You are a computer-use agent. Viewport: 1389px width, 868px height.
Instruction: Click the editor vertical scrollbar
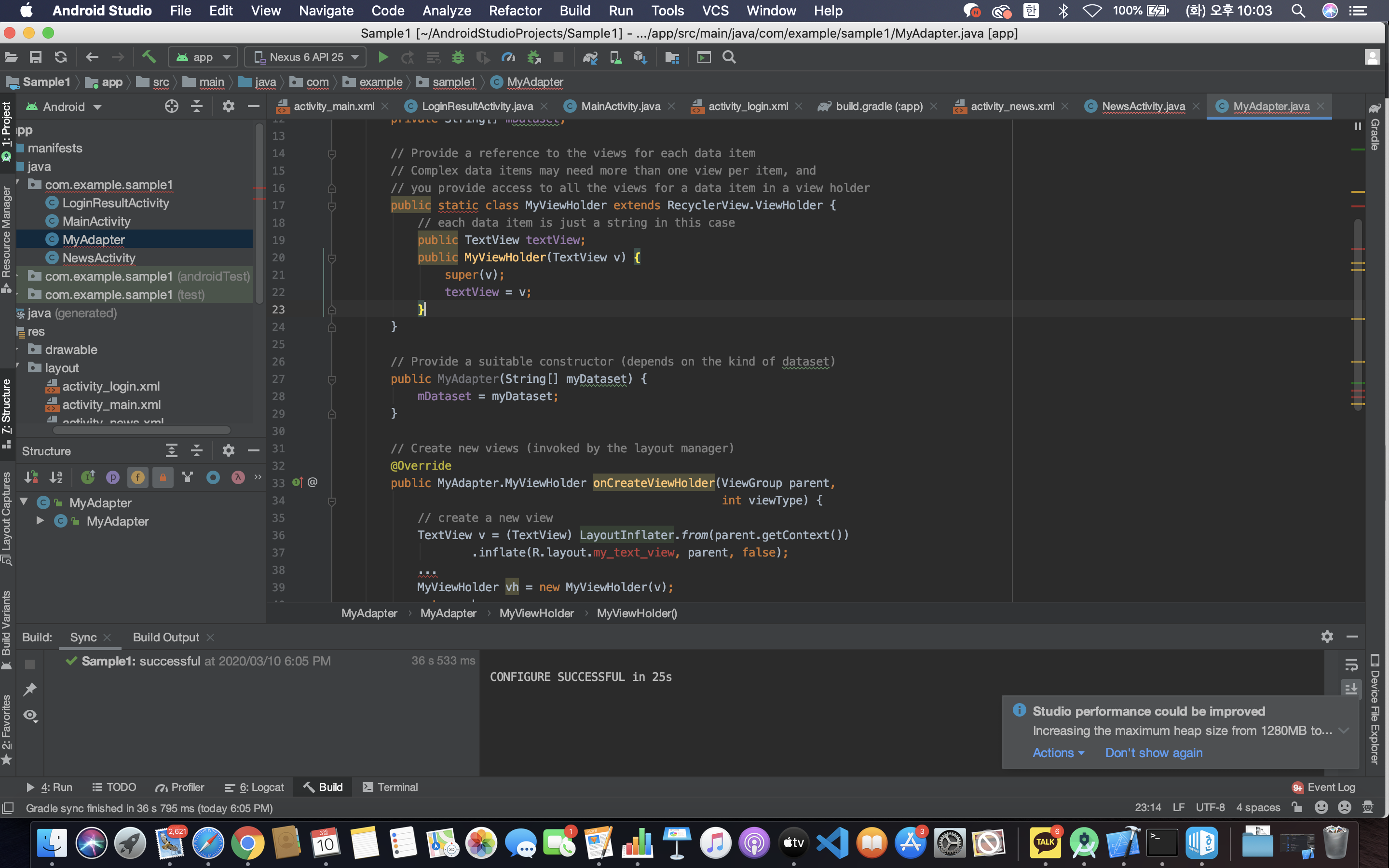(1358, 316)
